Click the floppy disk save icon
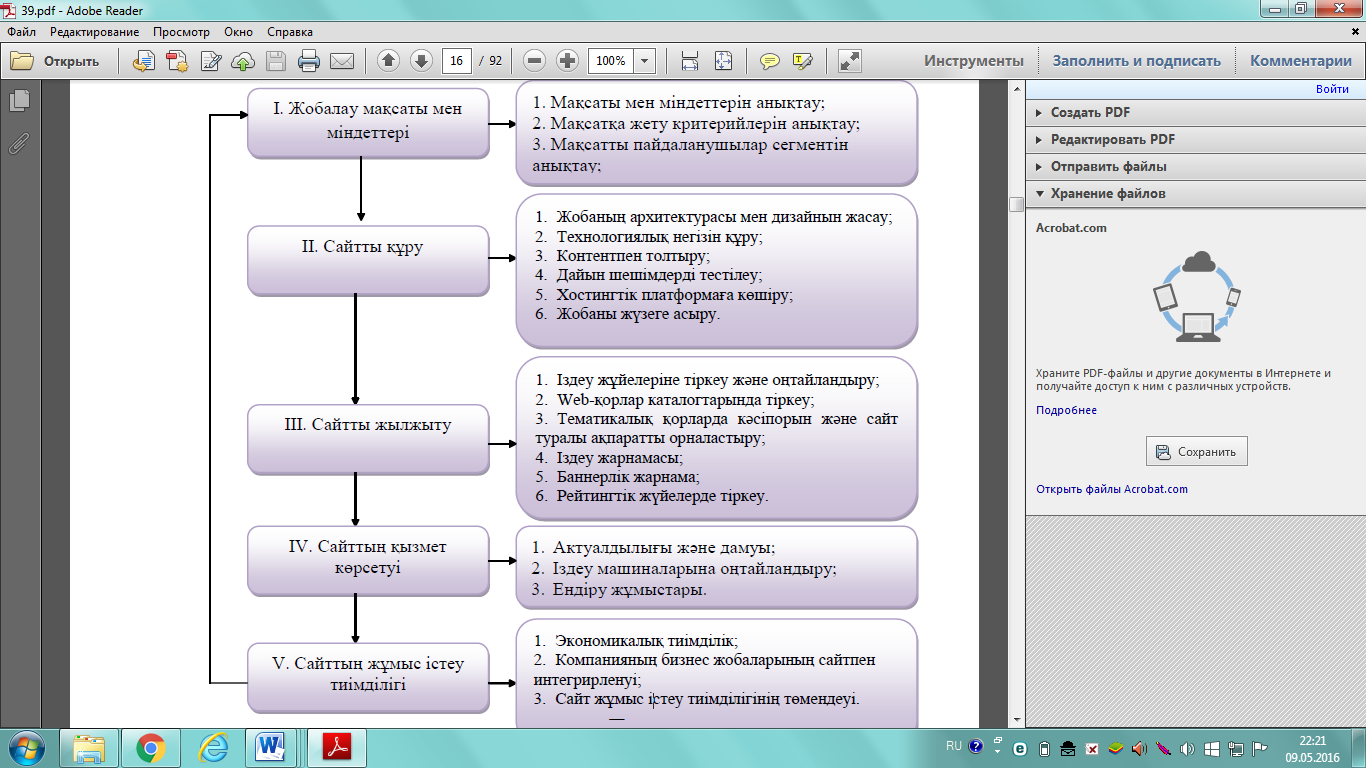 (x=276, y=61)
